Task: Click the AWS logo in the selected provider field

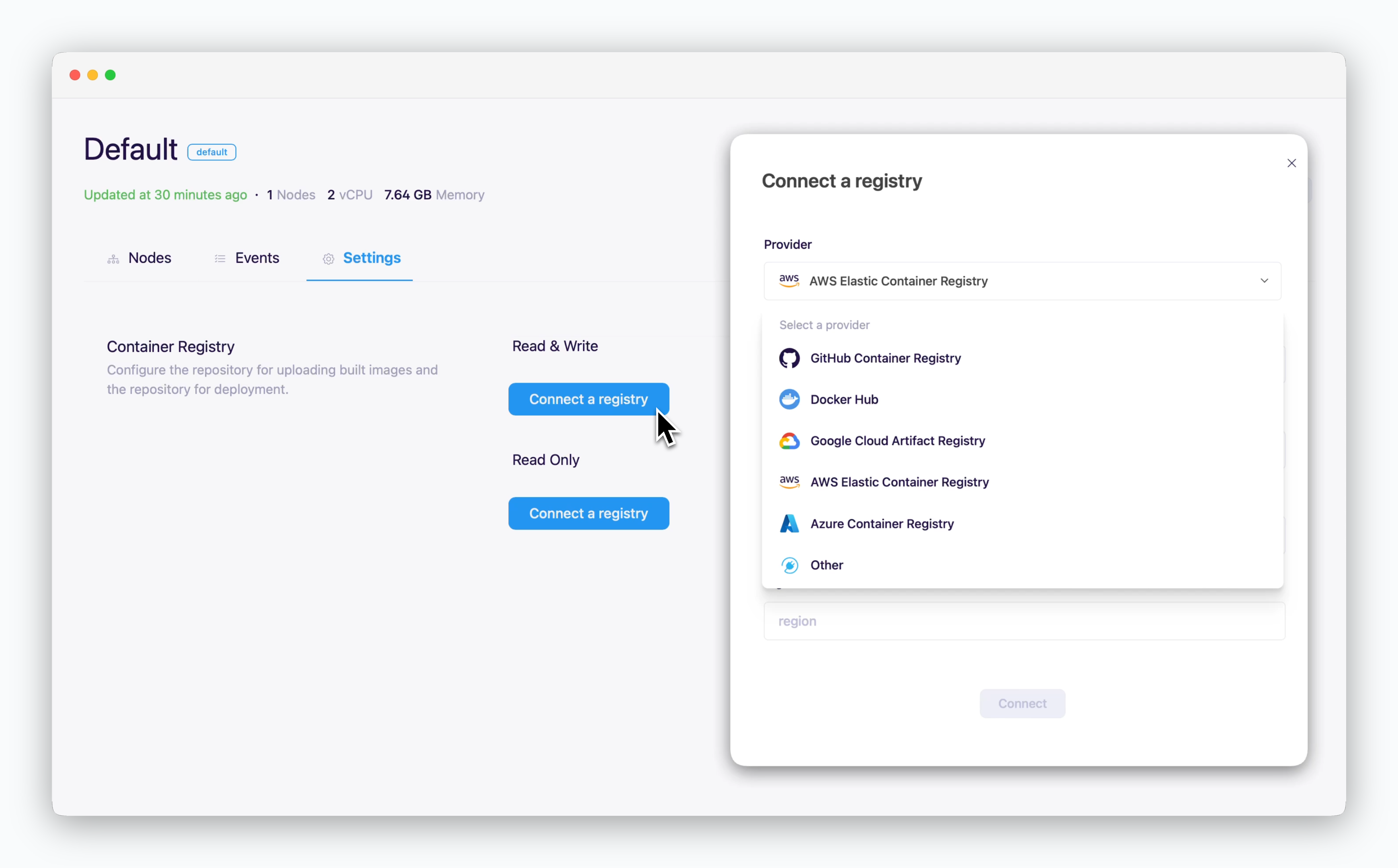Action: 788,281
